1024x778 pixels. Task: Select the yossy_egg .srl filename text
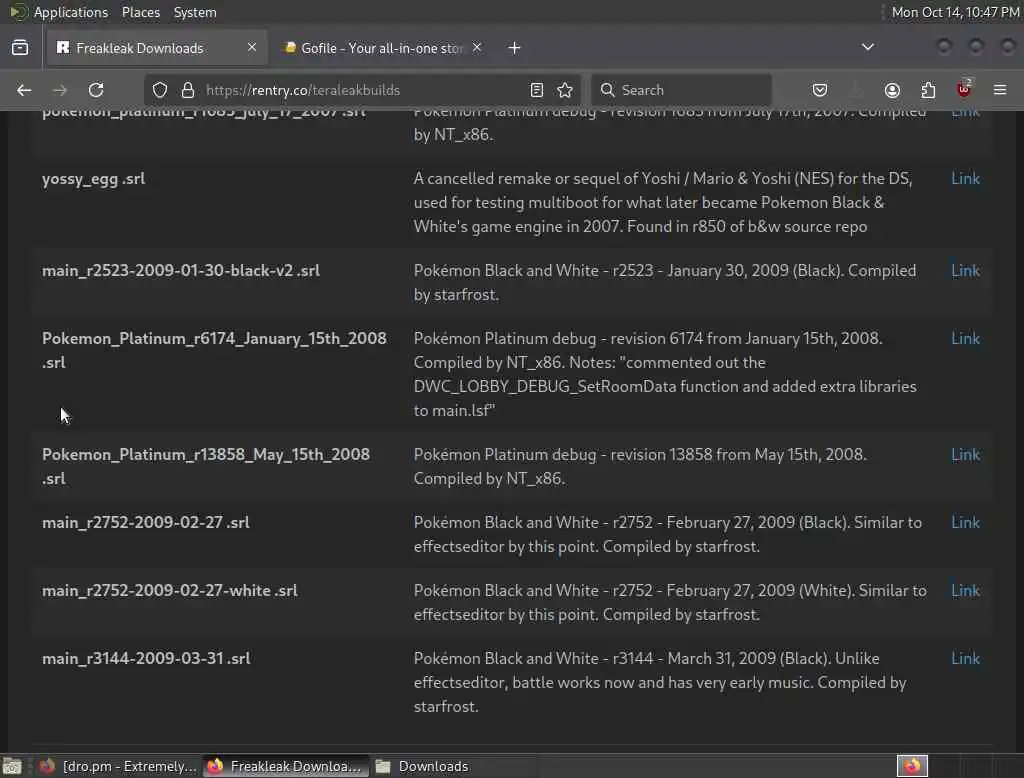pyautogui.click(x=93, y=179)
